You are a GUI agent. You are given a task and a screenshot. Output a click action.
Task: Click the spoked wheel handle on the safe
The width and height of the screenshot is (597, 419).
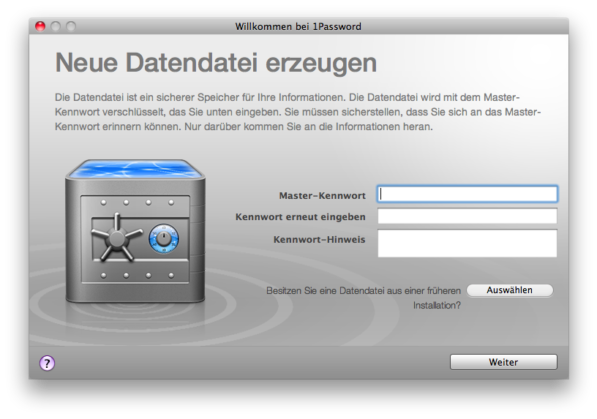(x=117, y=237)
